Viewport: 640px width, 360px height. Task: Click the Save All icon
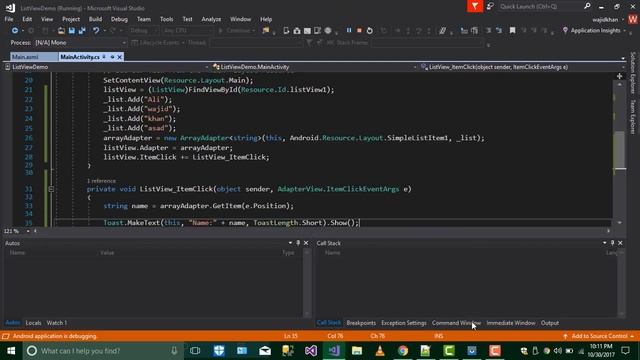click(82, 31)
